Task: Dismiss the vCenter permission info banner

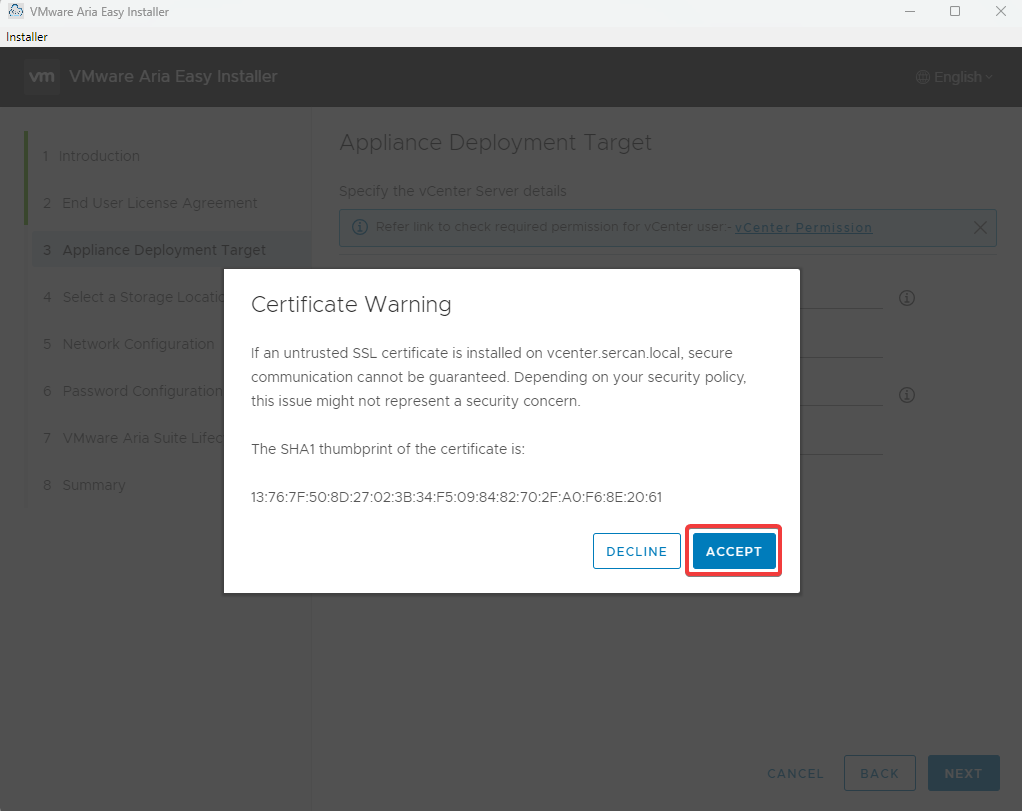Action: [980, 228]
